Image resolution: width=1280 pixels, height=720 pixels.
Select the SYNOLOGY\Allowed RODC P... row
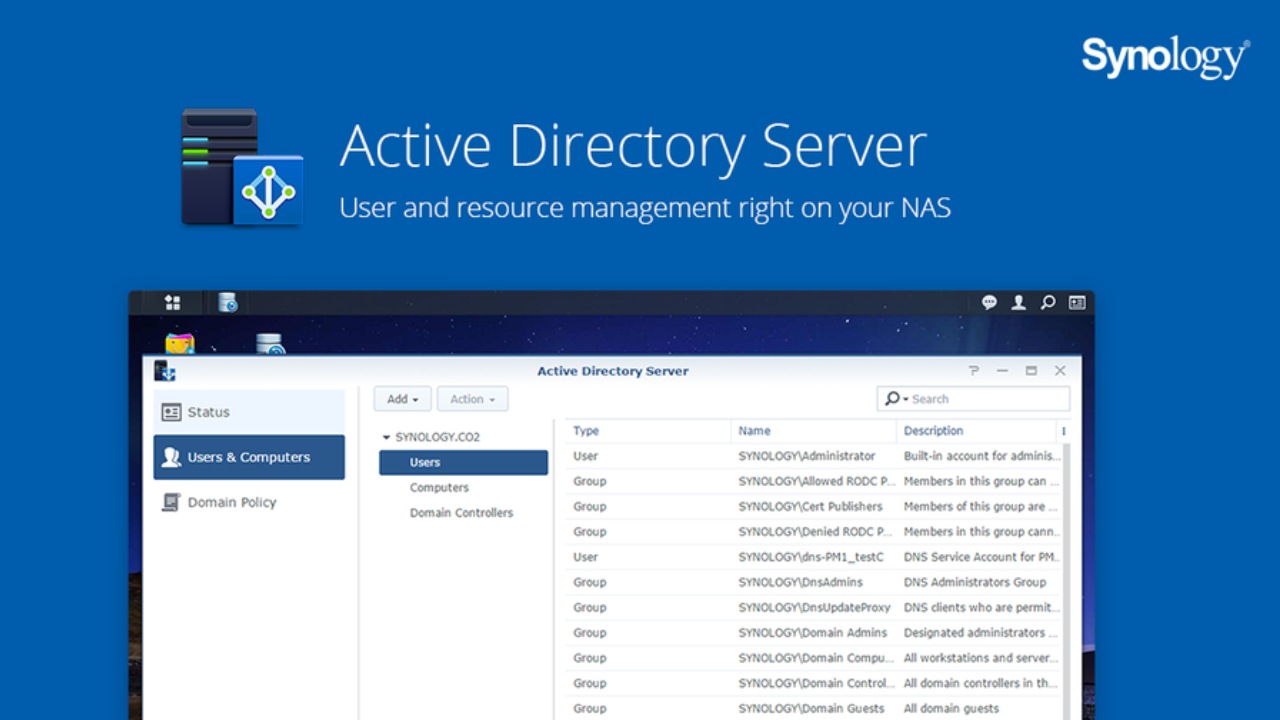(813, 481)
